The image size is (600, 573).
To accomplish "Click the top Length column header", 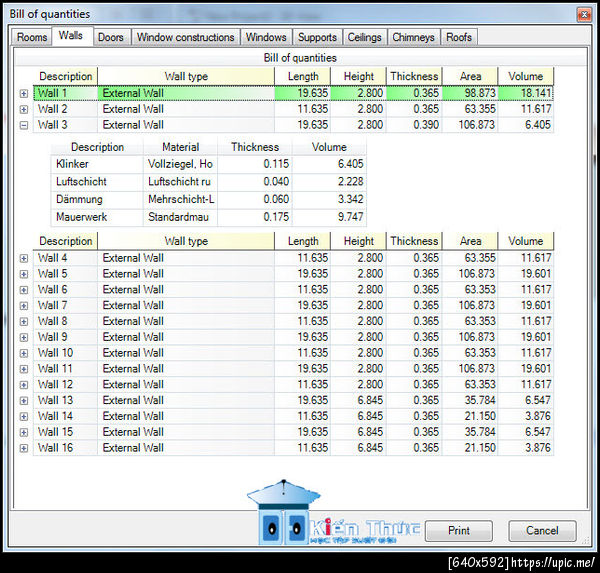I will tap(303, 76).
